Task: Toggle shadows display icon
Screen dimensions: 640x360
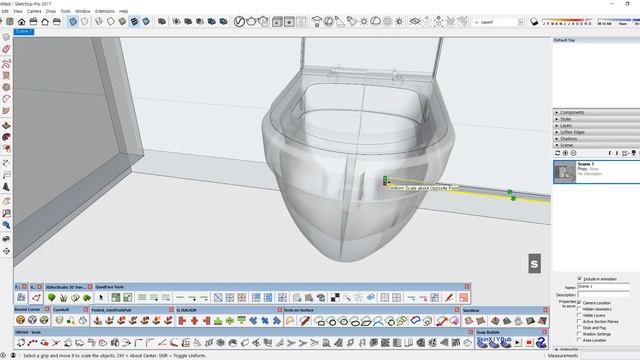Action: tap(534, 22)
